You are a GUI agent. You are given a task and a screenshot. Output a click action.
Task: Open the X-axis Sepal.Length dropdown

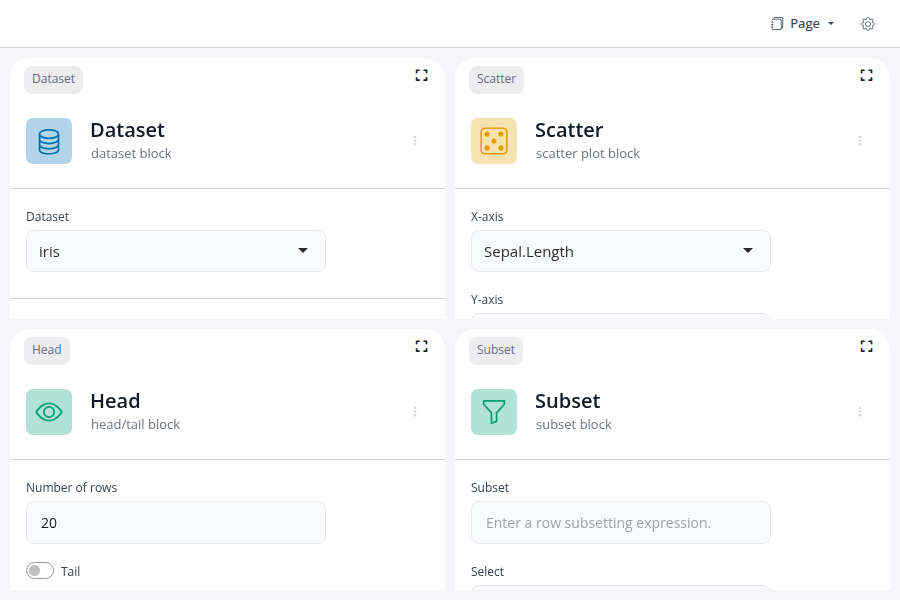(621, 251)
